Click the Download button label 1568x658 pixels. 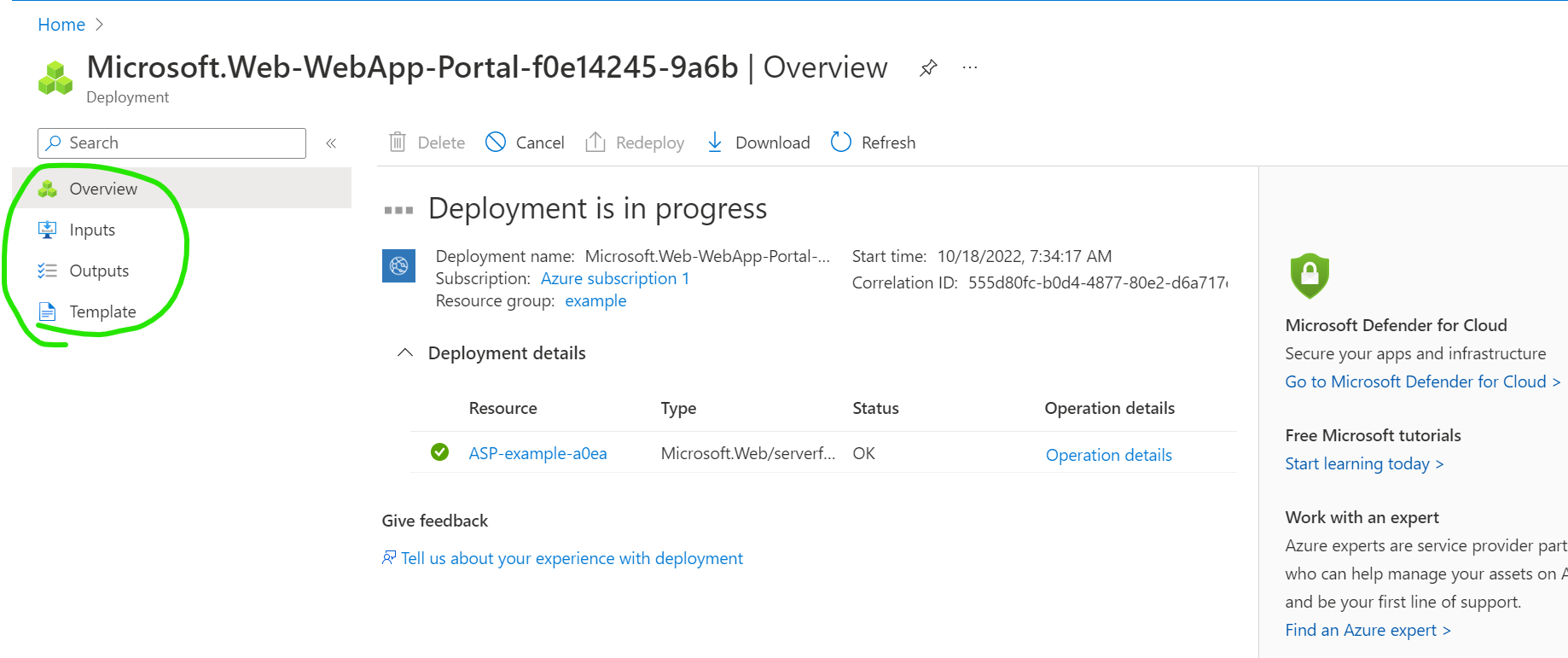773,143
